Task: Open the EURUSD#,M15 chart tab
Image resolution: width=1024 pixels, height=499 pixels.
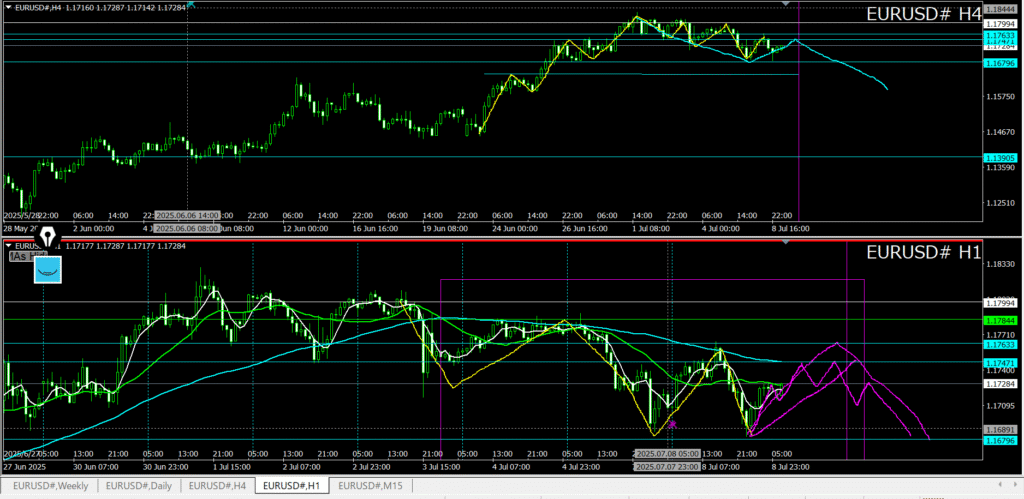Action: point(370,485)
